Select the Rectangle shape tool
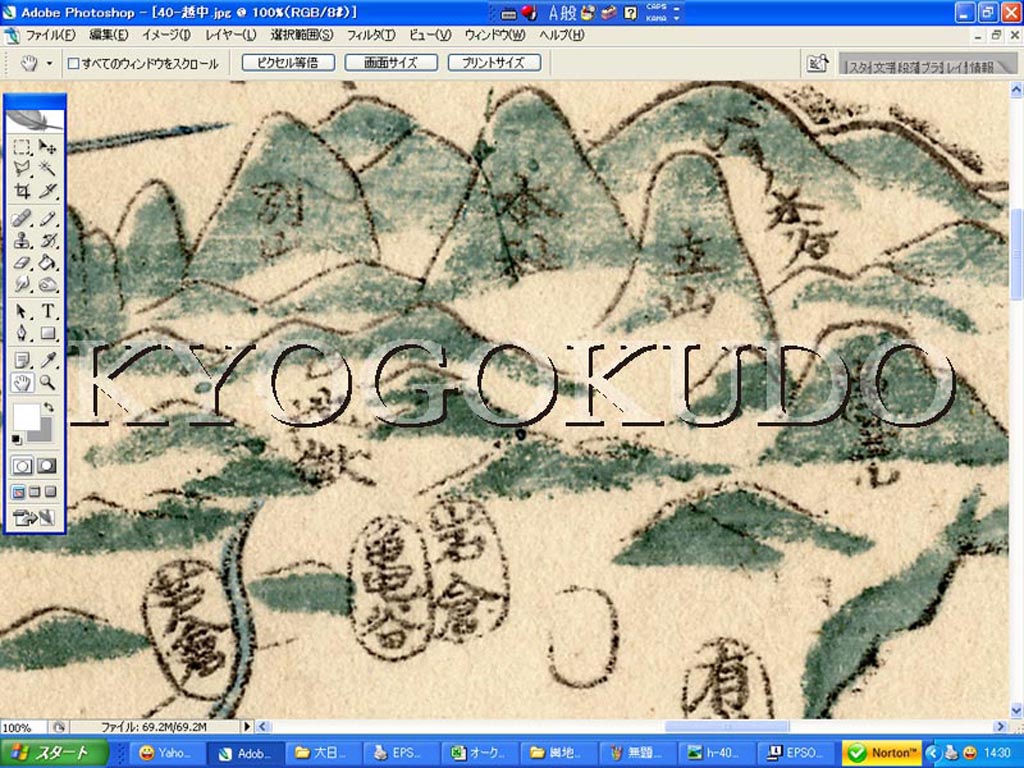This screenshot has width=1024, height=768. 47,334
